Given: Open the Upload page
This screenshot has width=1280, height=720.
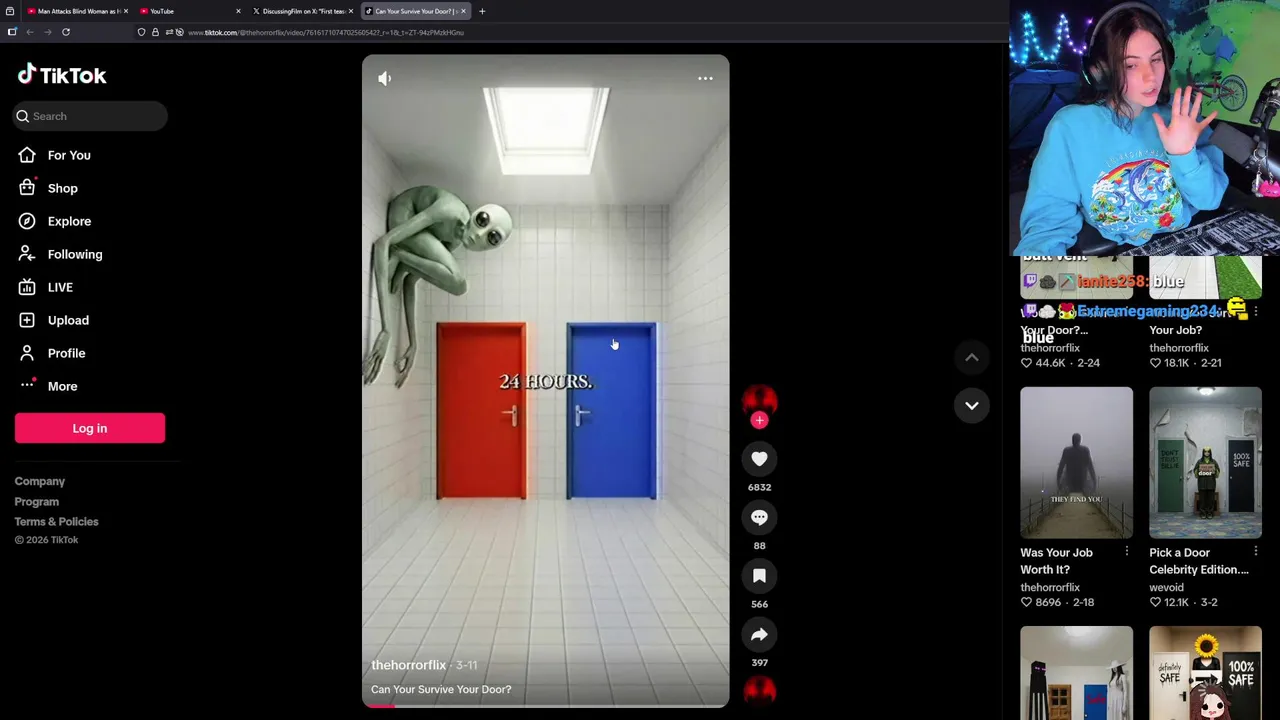Looking at the screenshot, I should 68,320.
